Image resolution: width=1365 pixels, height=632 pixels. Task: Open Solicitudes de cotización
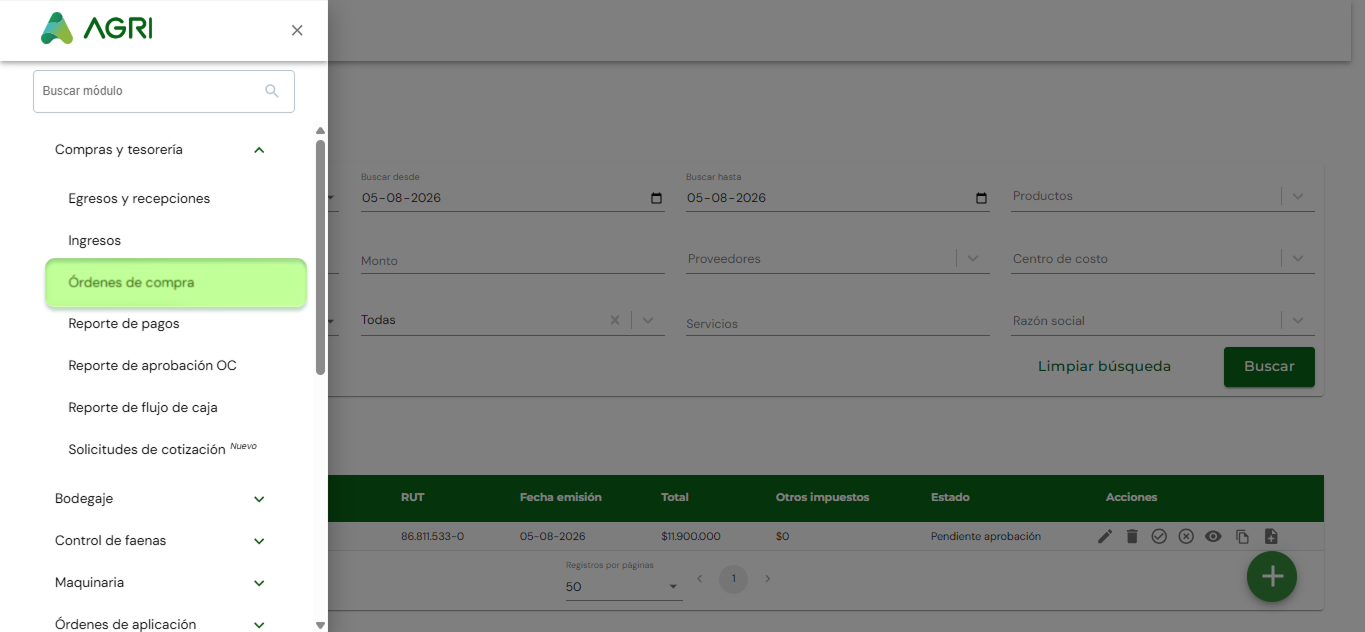tap(147, 450)
